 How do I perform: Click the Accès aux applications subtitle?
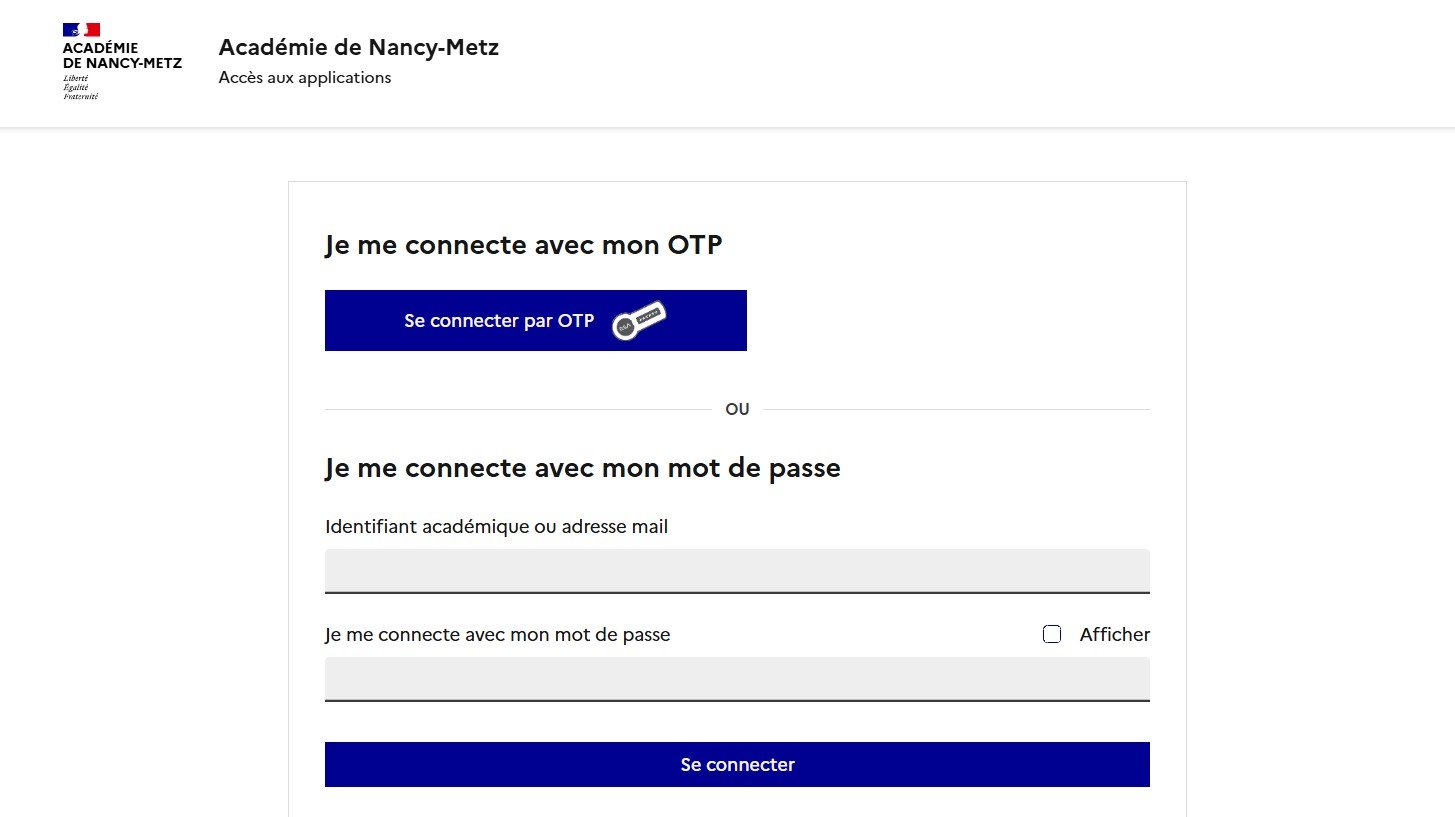pyautogui.click(x=304, y=77)
